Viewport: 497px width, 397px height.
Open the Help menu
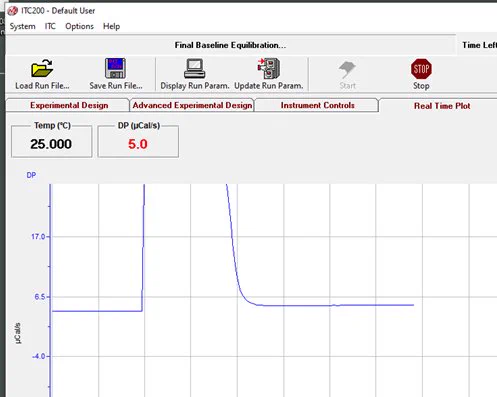(x=111, y=26)
